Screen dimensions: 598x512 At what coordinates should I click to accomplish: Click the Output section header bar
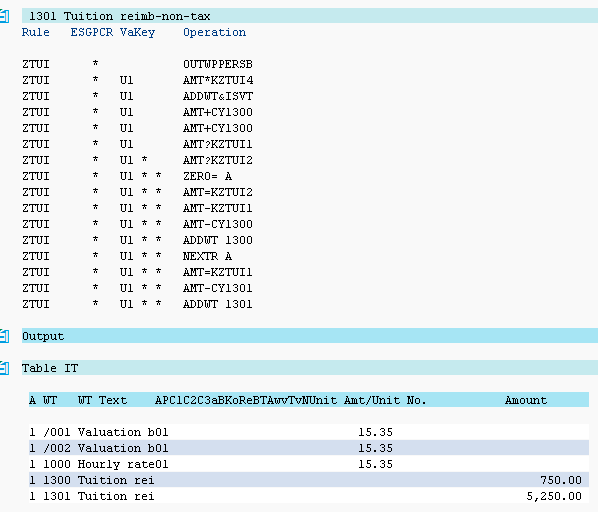coord(310,336)
